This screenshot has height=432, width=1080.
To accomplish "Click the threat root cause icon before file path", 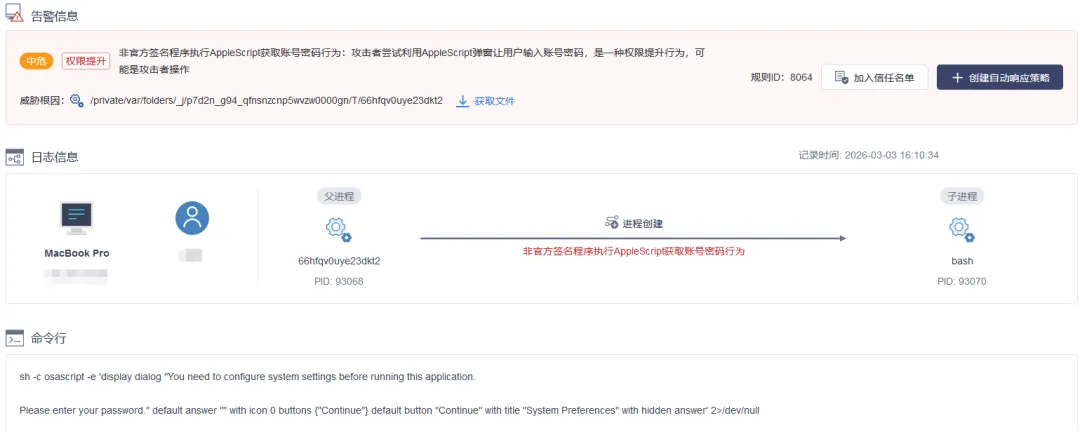I will (77, 101).
